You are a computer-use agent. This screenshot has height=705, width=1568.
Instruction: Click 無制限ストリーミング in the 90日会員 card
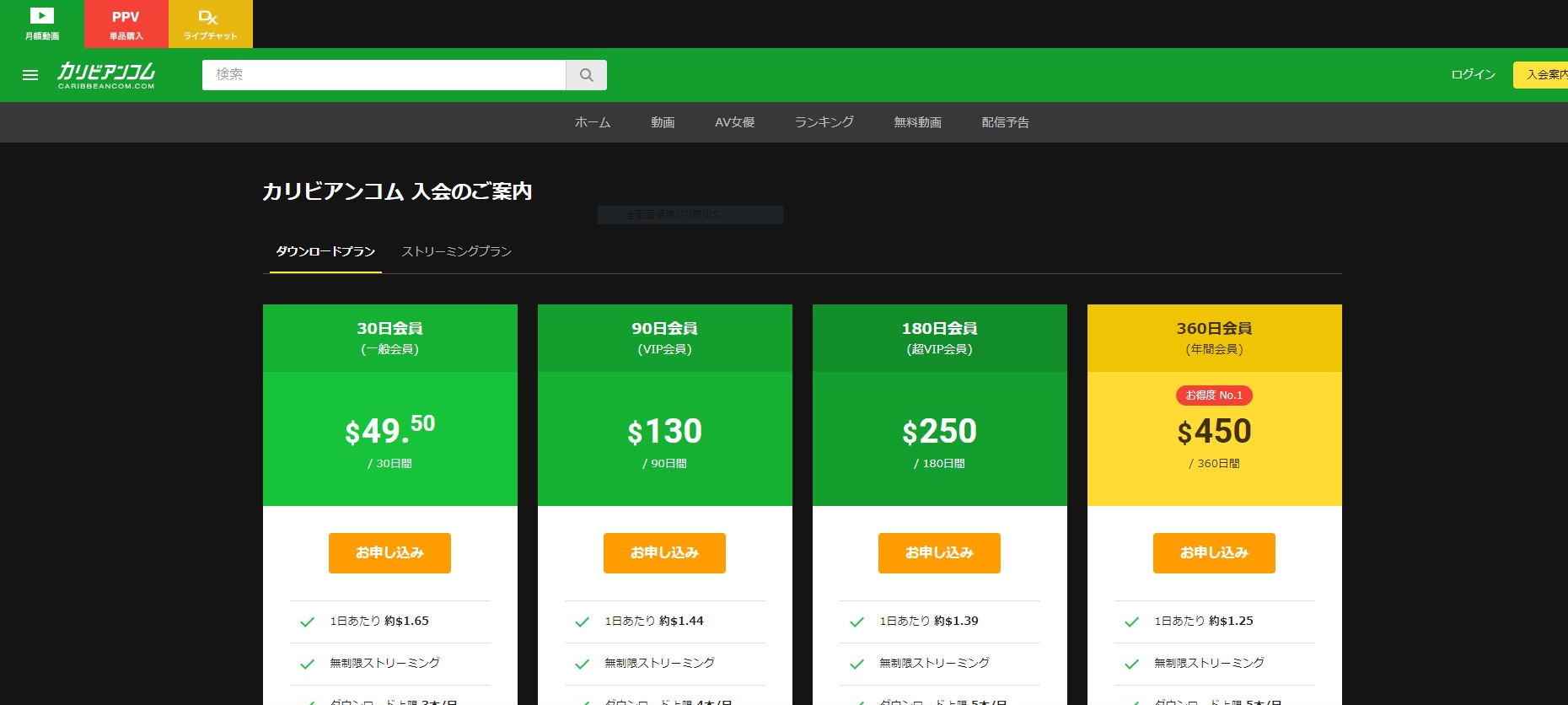pos(660,664)
